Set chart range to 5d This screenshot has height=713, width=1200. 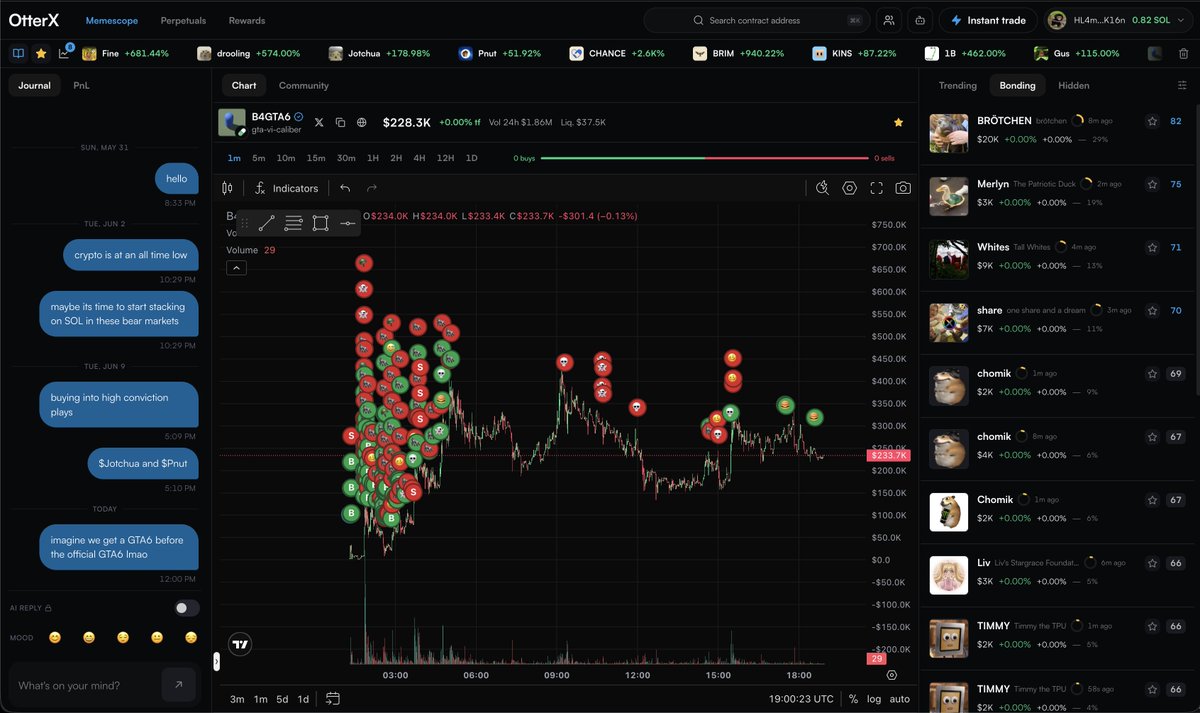[x=282, y=699]
